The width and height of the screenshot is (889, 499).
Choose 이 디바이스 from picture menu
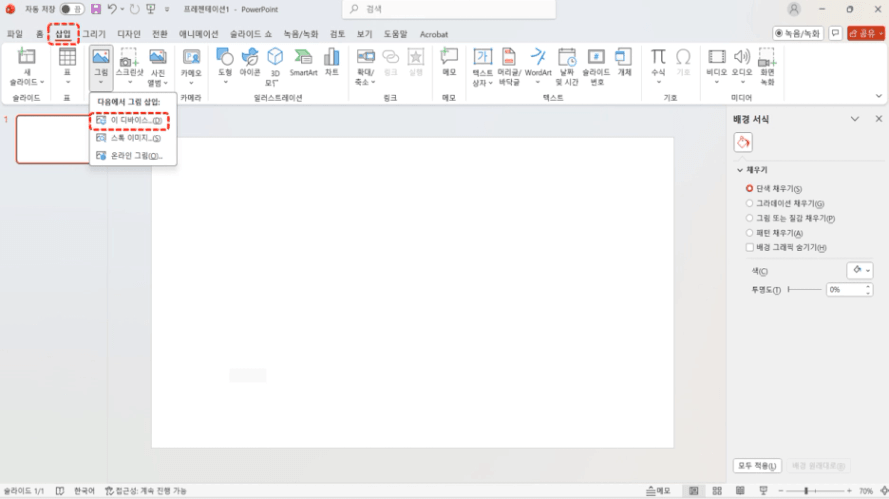pyautogui.click(x=130, y=120)
